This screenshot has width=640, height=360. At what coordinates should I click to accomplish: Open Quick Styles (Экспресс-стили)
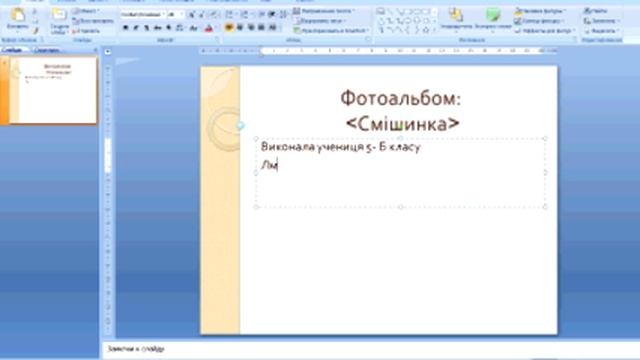[x=493, y=20]
